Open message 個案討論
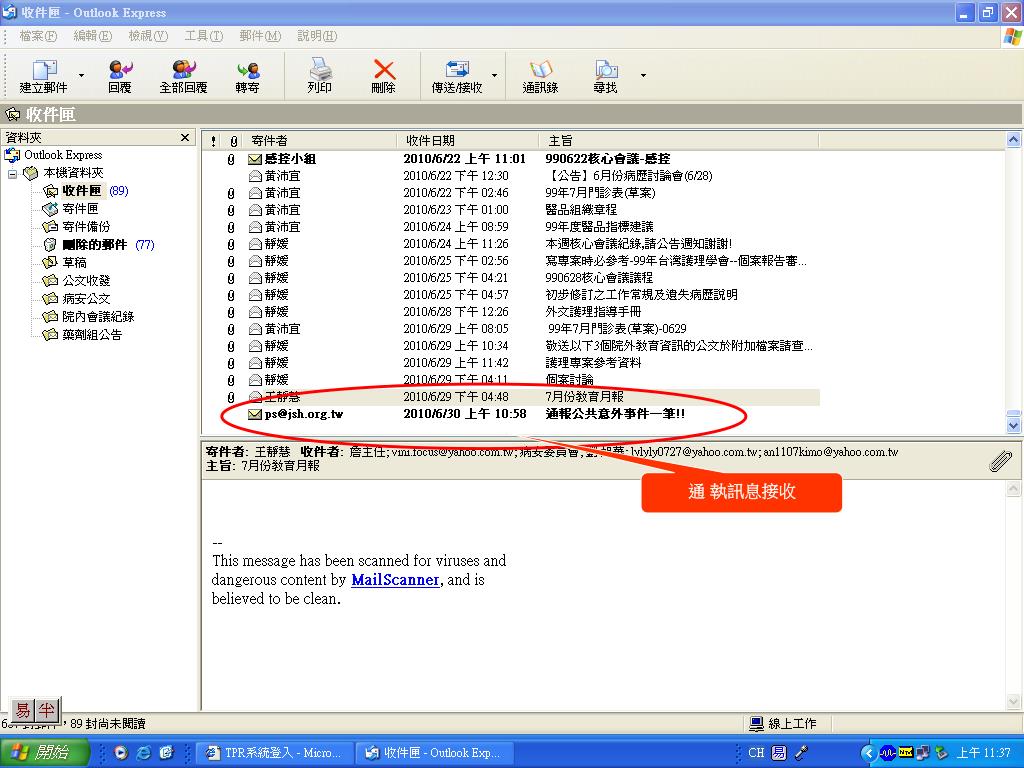Image resolution: width=1024 pixels, height=768 pixels. tap(569, 379)
